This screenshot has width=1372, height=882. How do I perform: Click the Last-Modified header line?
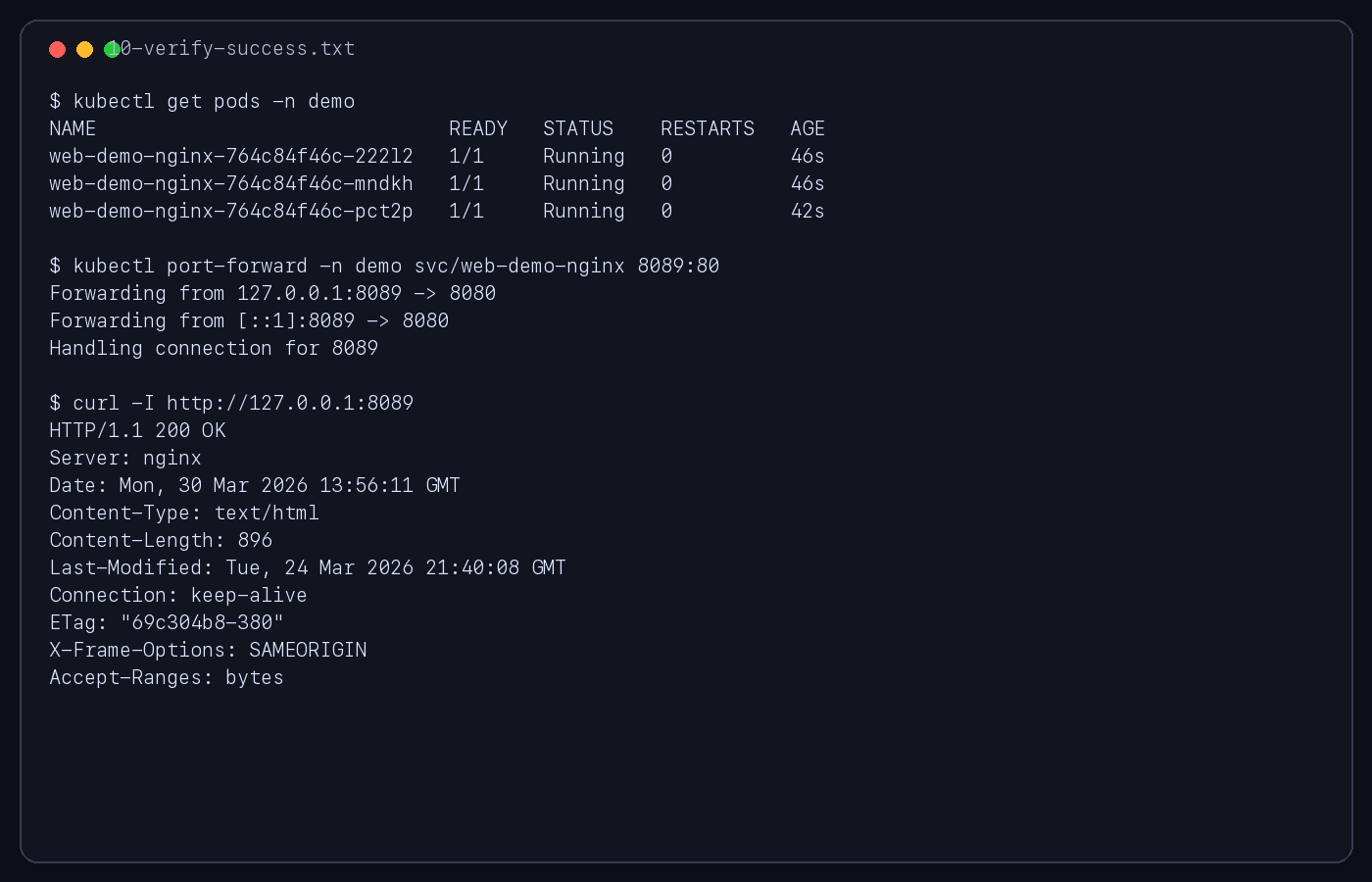[x=308, y=568]
